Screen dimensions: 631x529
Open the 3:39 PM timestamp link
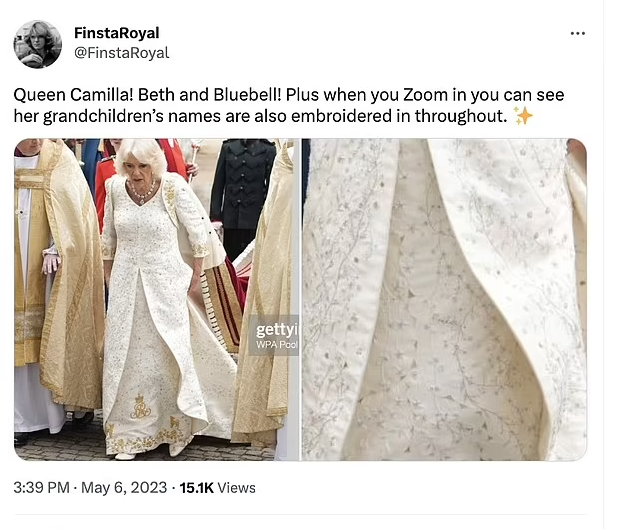(x=41, y=487)
